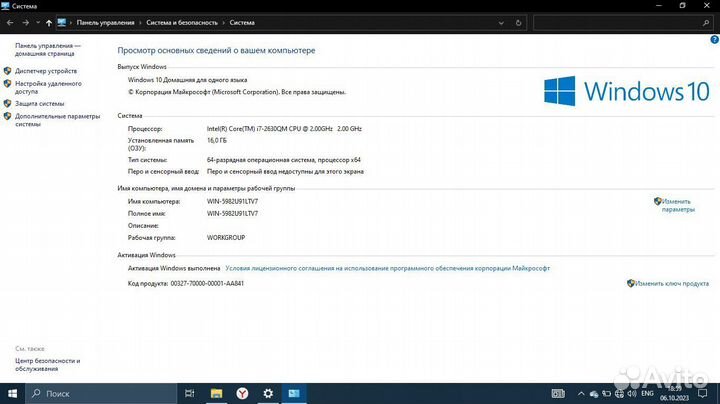The image size is (720, 404).
Task: Open Yandex Browser from the taskbar
Action: pyautogui.click(x=243, y=394)
